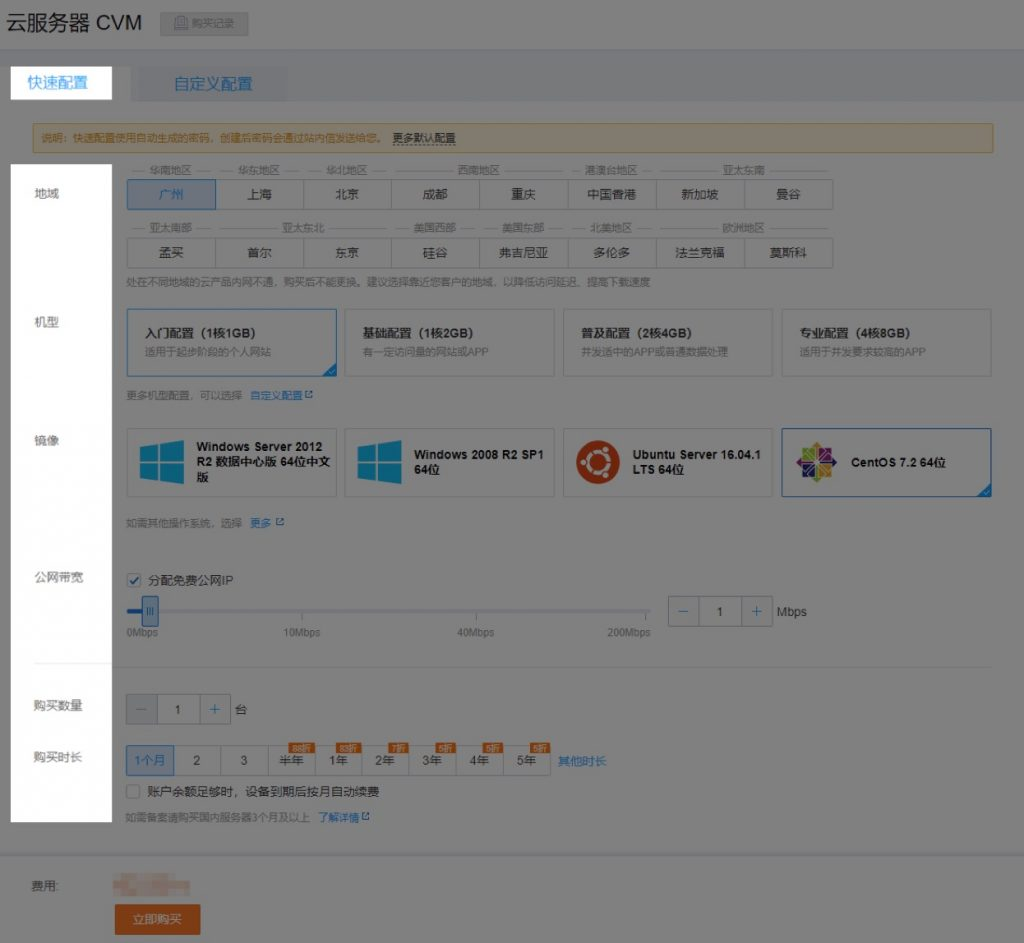Click the Ubuntu Server 16.04.1 logo icon
This screenshot has width=1024, height=943.
[598, 462]
